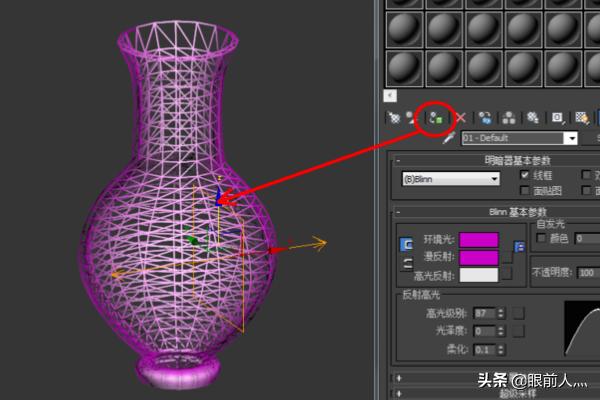Click the red X Reset Map icon
This screenshot has width=600, height=400.
click(460, 117)
